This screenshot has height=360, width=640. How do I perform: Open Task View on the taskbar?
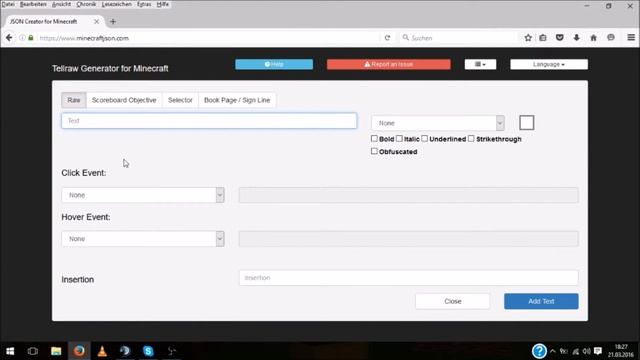click(33, 351)
